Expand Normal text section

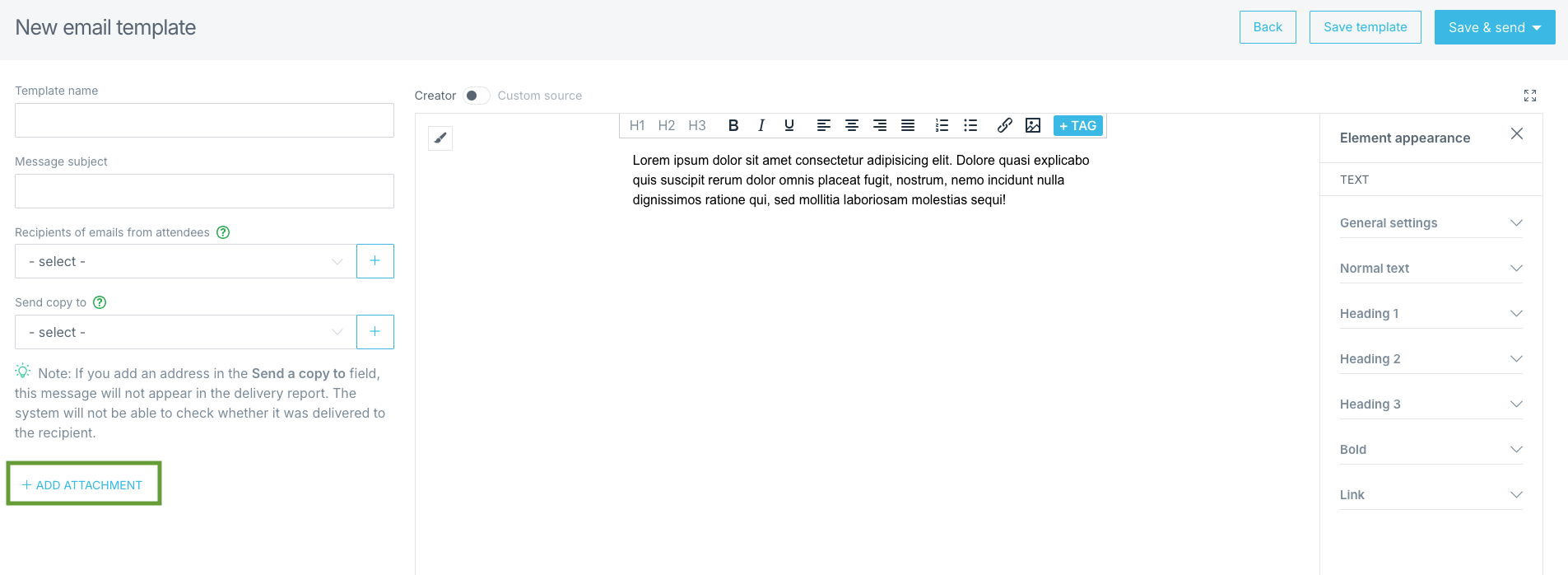(1431, 269)
